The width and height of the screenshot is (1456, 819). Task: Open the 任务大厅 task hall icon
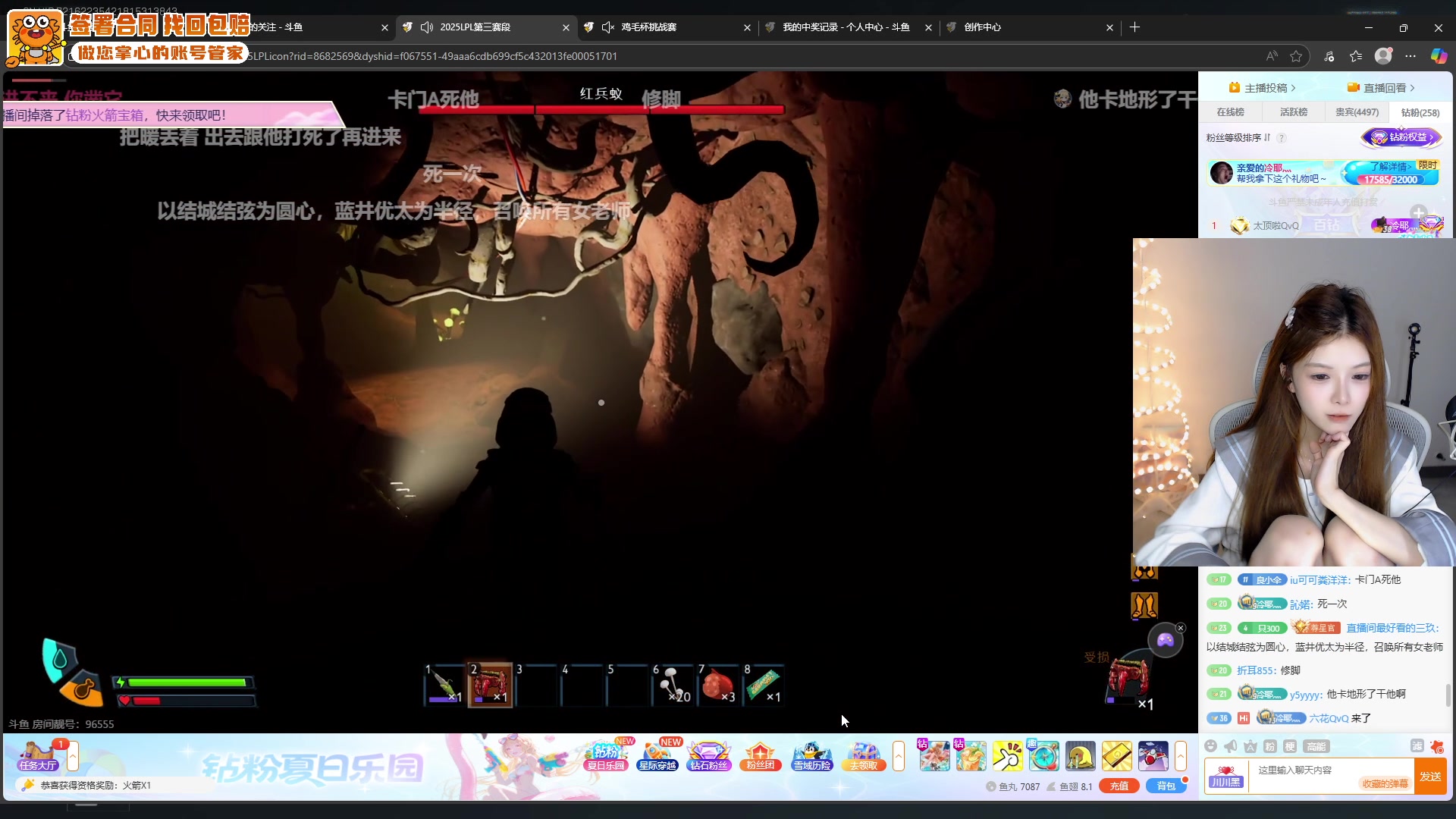tap(38, 755)
